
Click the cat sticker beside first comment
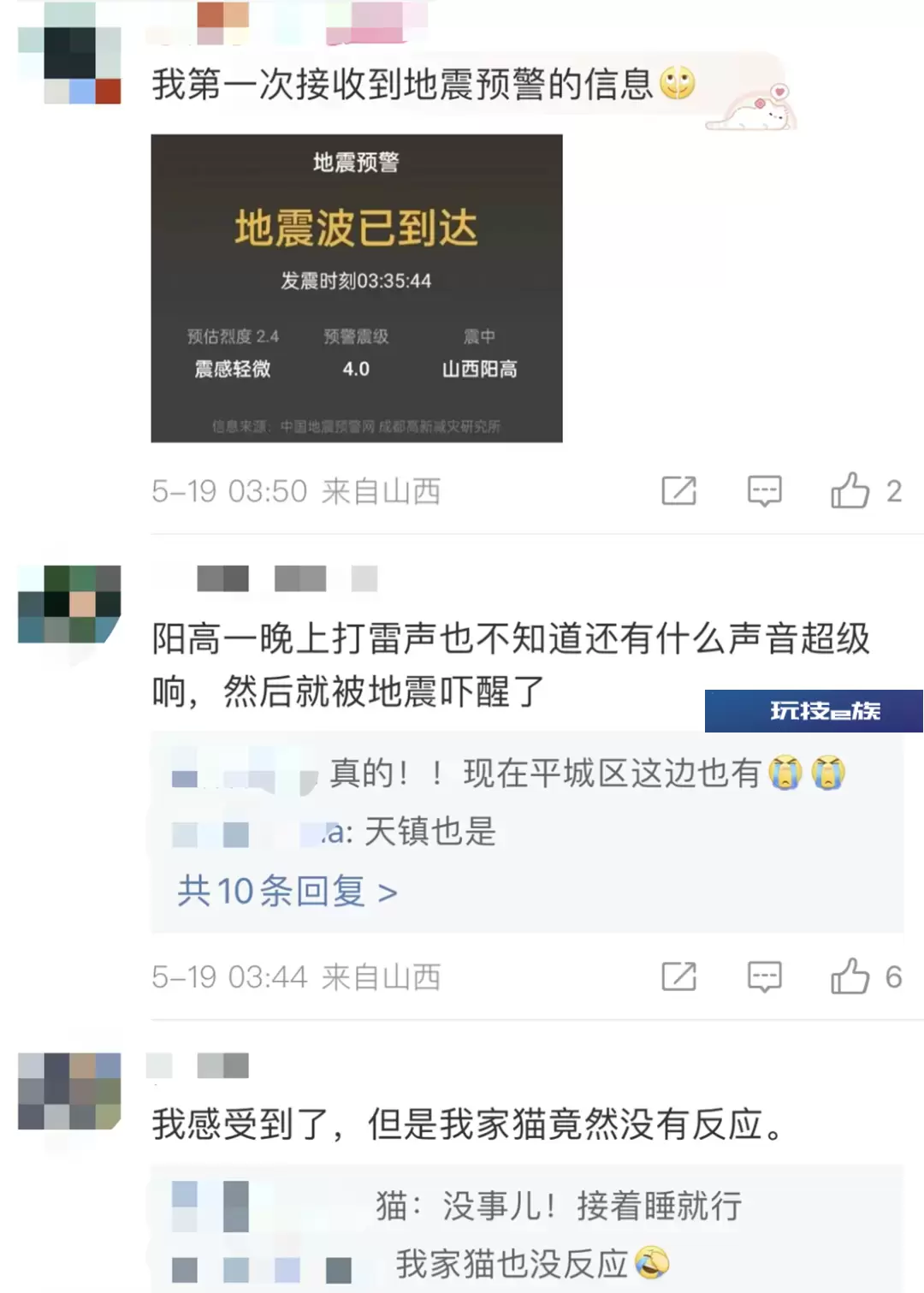pos(751,108)
